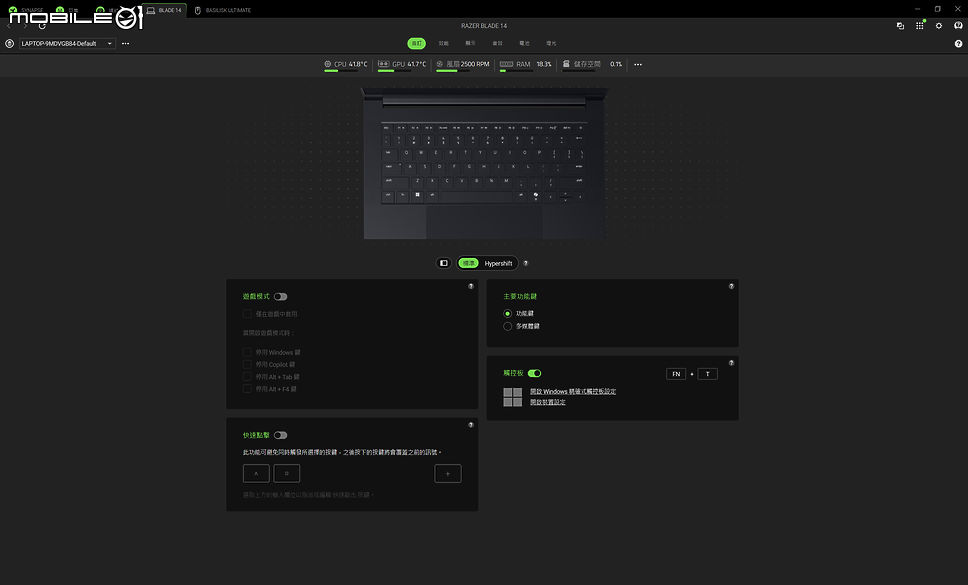Open the device settings link below it
Image resolution: width=968 pixels, height=585 pixels.
(x=548, y=402)
